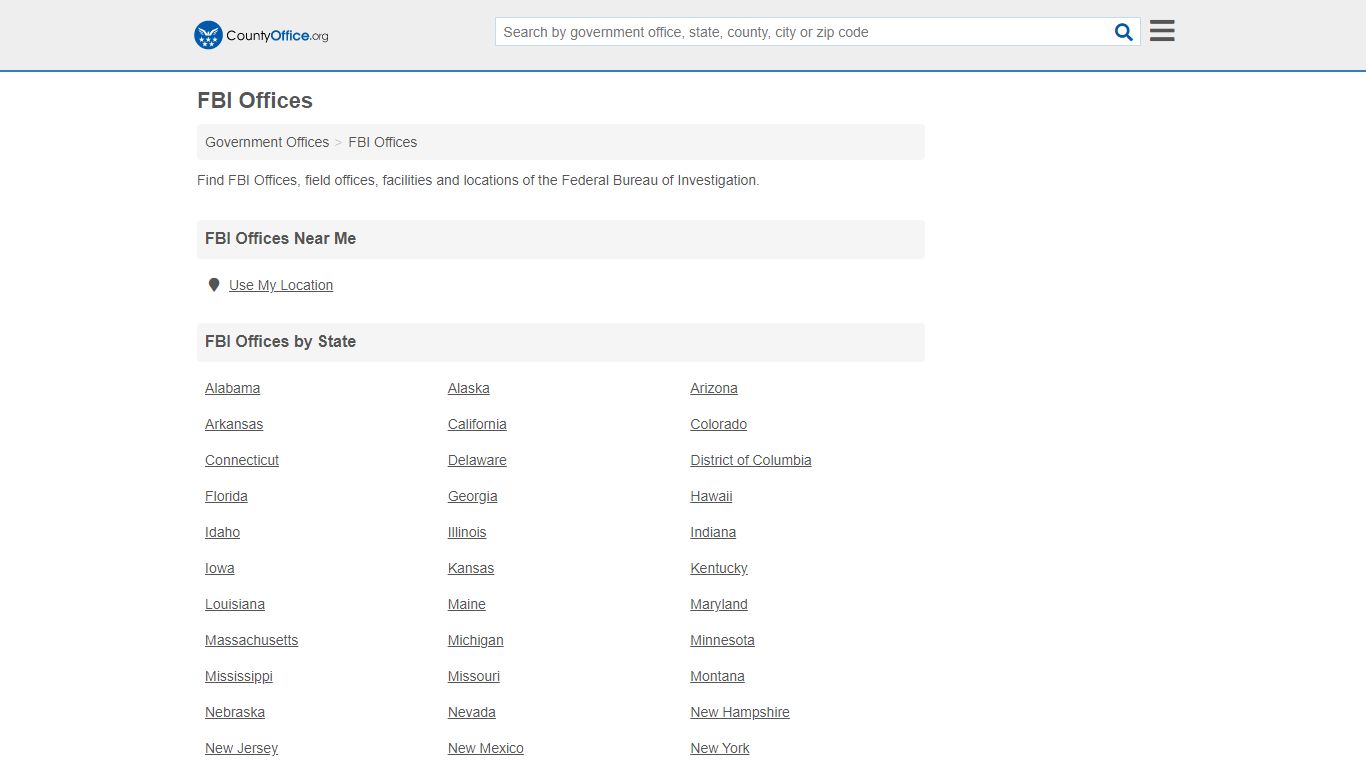Screen dimensions: 1366x768
Task: Open Arizona FBI offices
Action: point(714,388)
